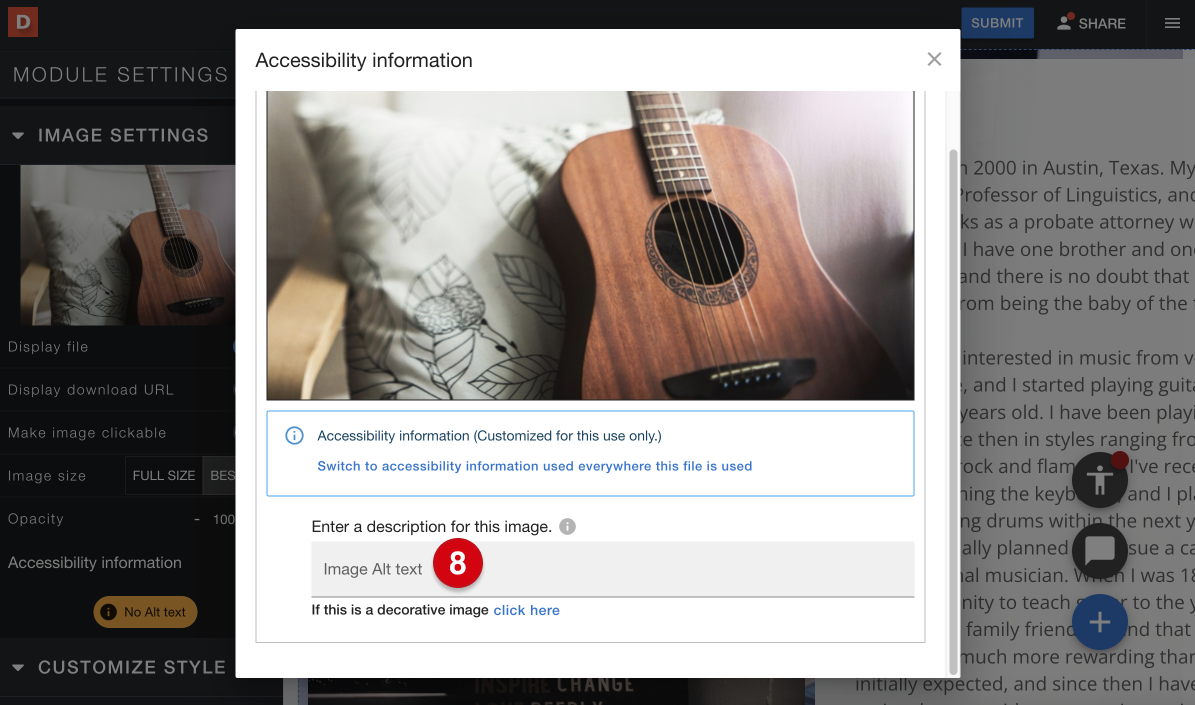
Task: Close the Accessibility information dialog
Action: tap(934, 59)
